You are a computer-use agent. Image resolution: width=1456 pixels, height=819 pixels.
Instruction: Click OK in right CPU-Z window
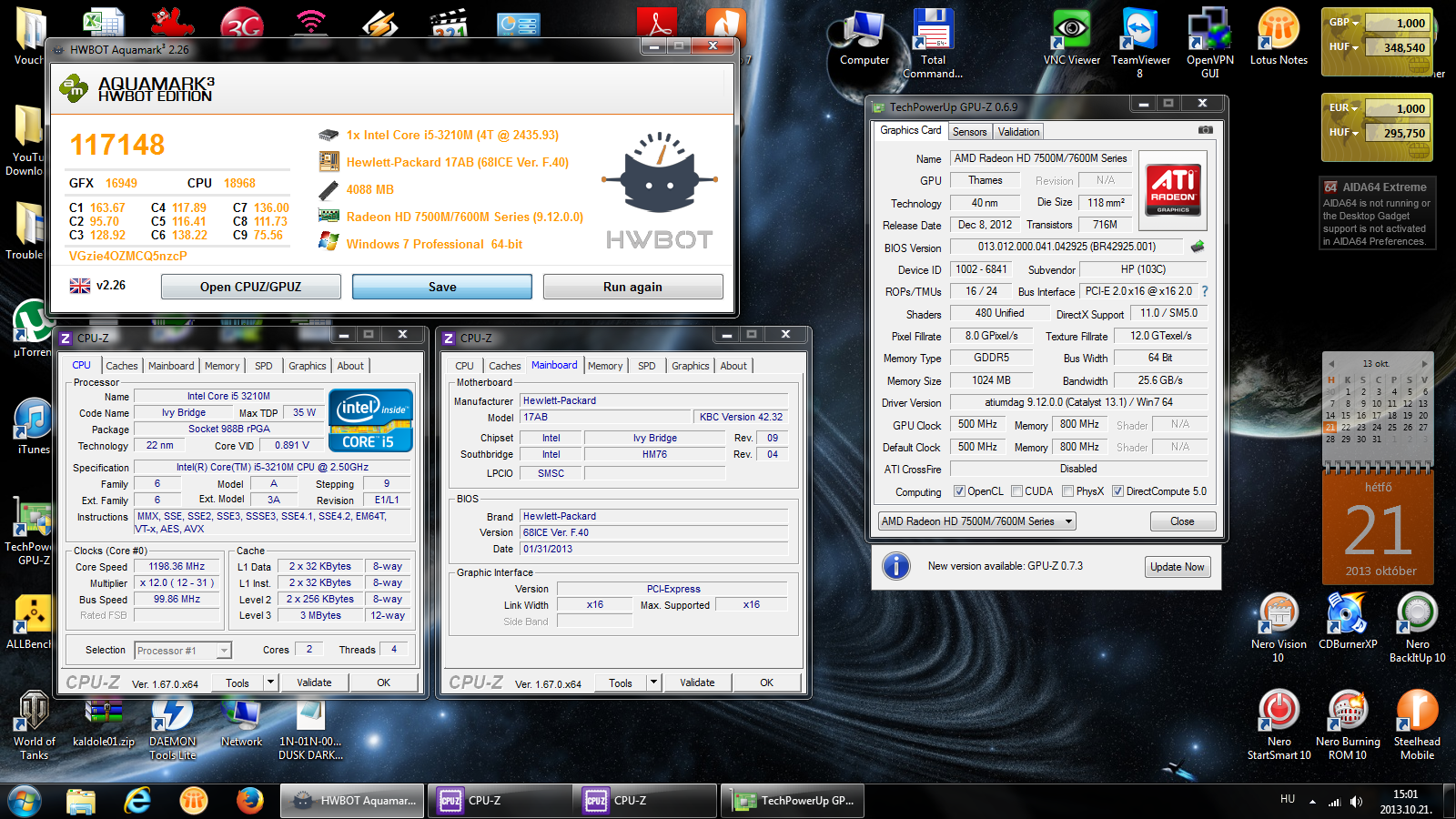[x=766, y=682]
